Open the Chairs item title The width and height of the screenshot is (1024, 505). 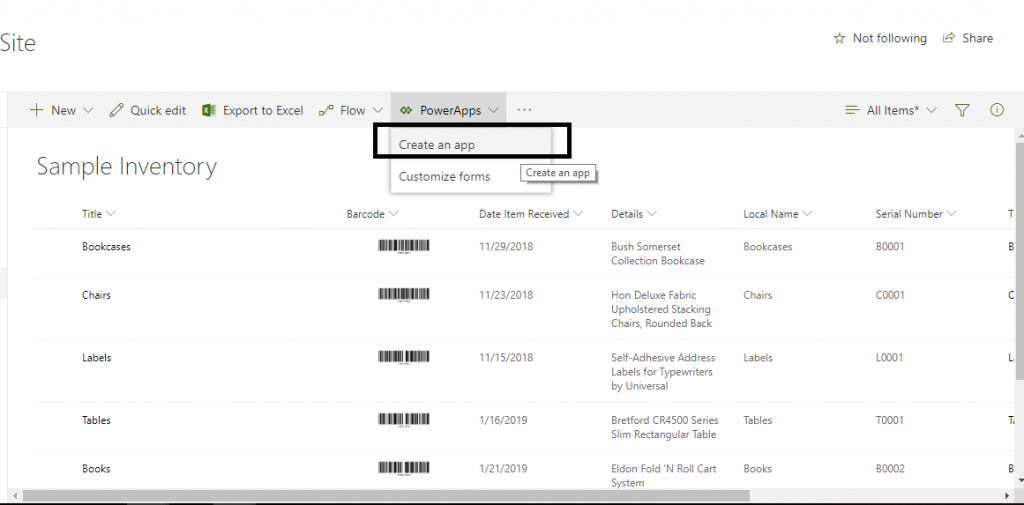(x=97, y=295)
